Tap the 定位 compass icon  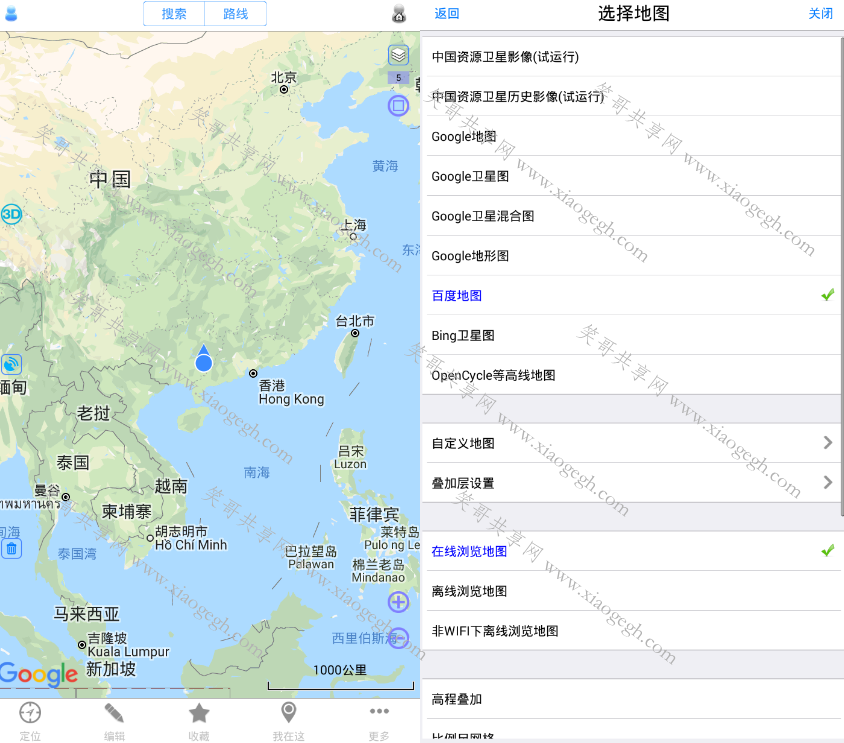30,713
